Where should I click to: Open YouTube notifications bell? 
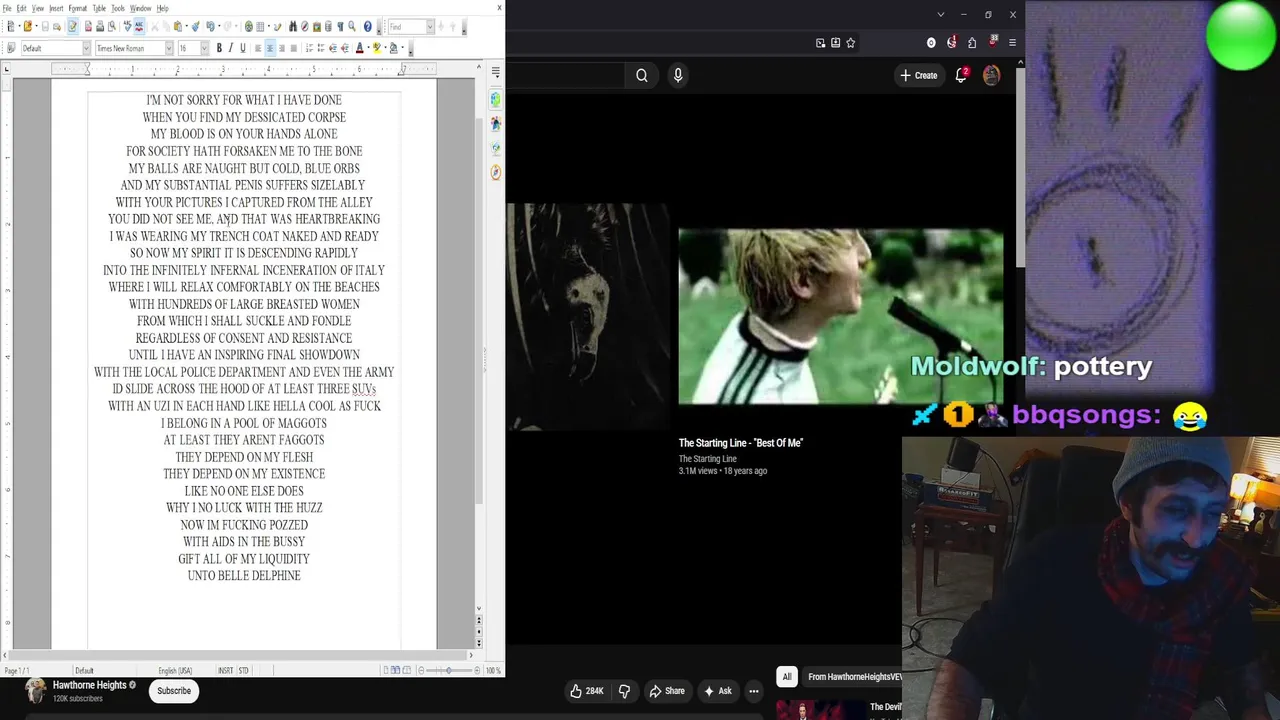pos(961,75)
